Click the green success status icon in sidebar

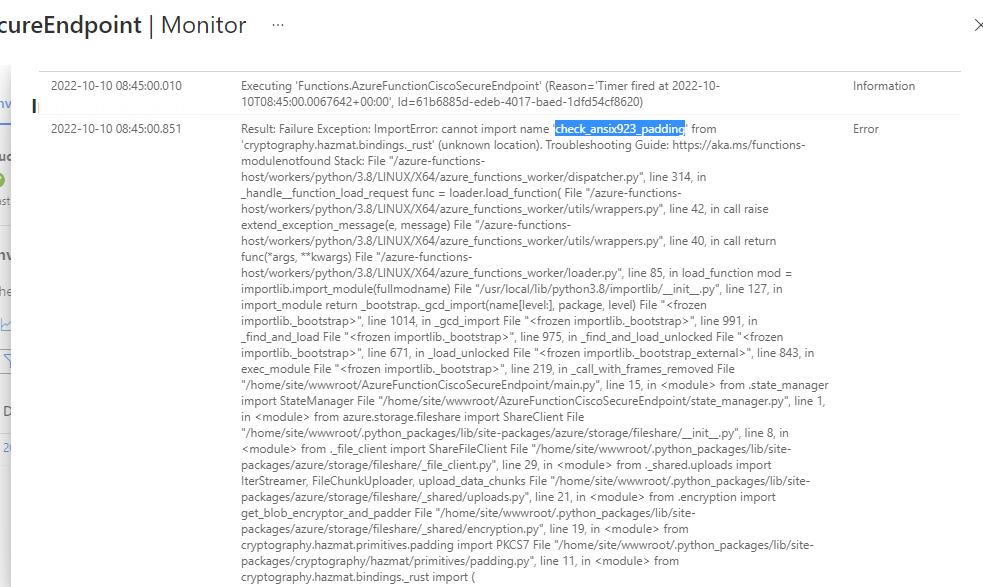click(x=2, y=180)
